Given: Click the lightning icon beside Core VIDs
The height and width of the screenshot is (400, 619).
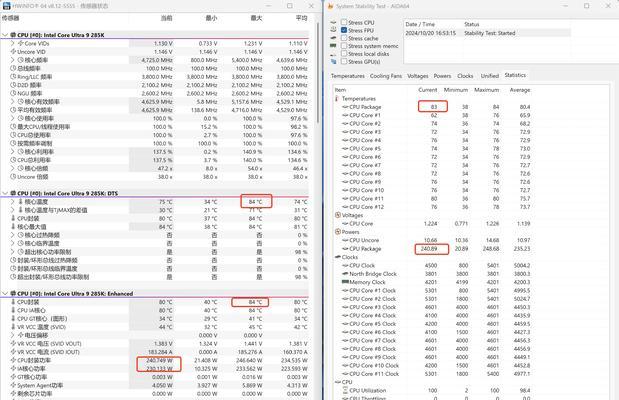Looking at the screenshot, I should pyautogui.click(x=21, y=43).
